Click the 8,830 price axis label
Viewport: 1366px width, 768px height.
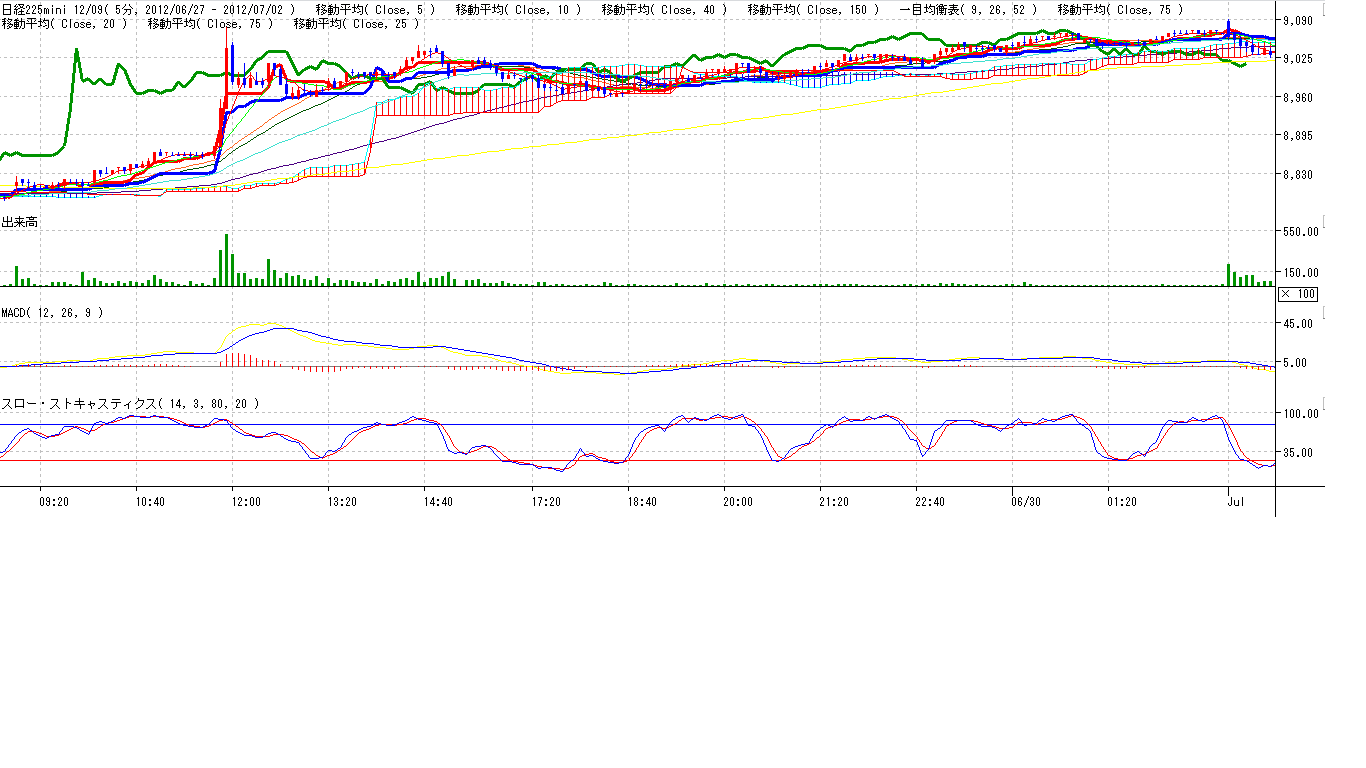pos(1304,175)
